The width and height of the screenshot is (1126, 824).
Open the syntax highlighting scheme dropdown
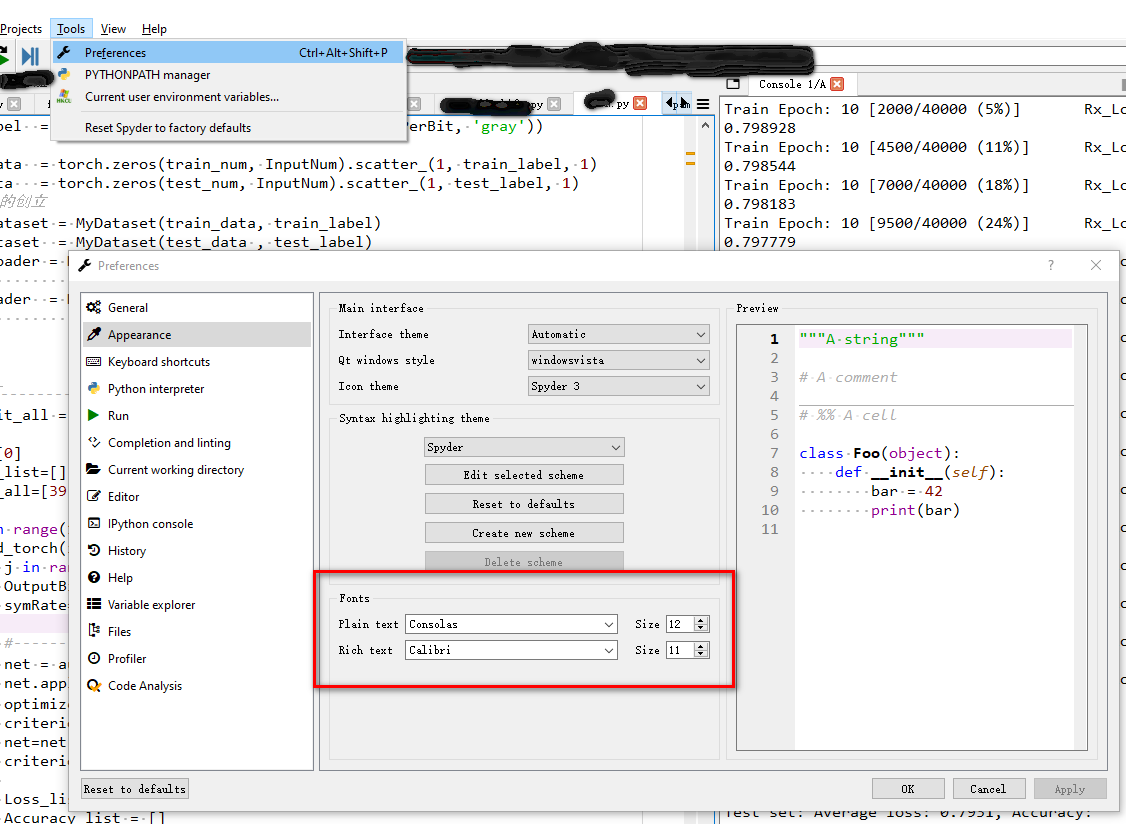(524, 447)
